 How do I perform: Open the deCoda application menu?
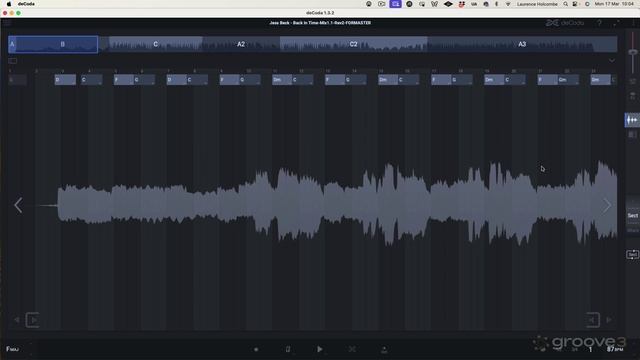click(26, 4)
